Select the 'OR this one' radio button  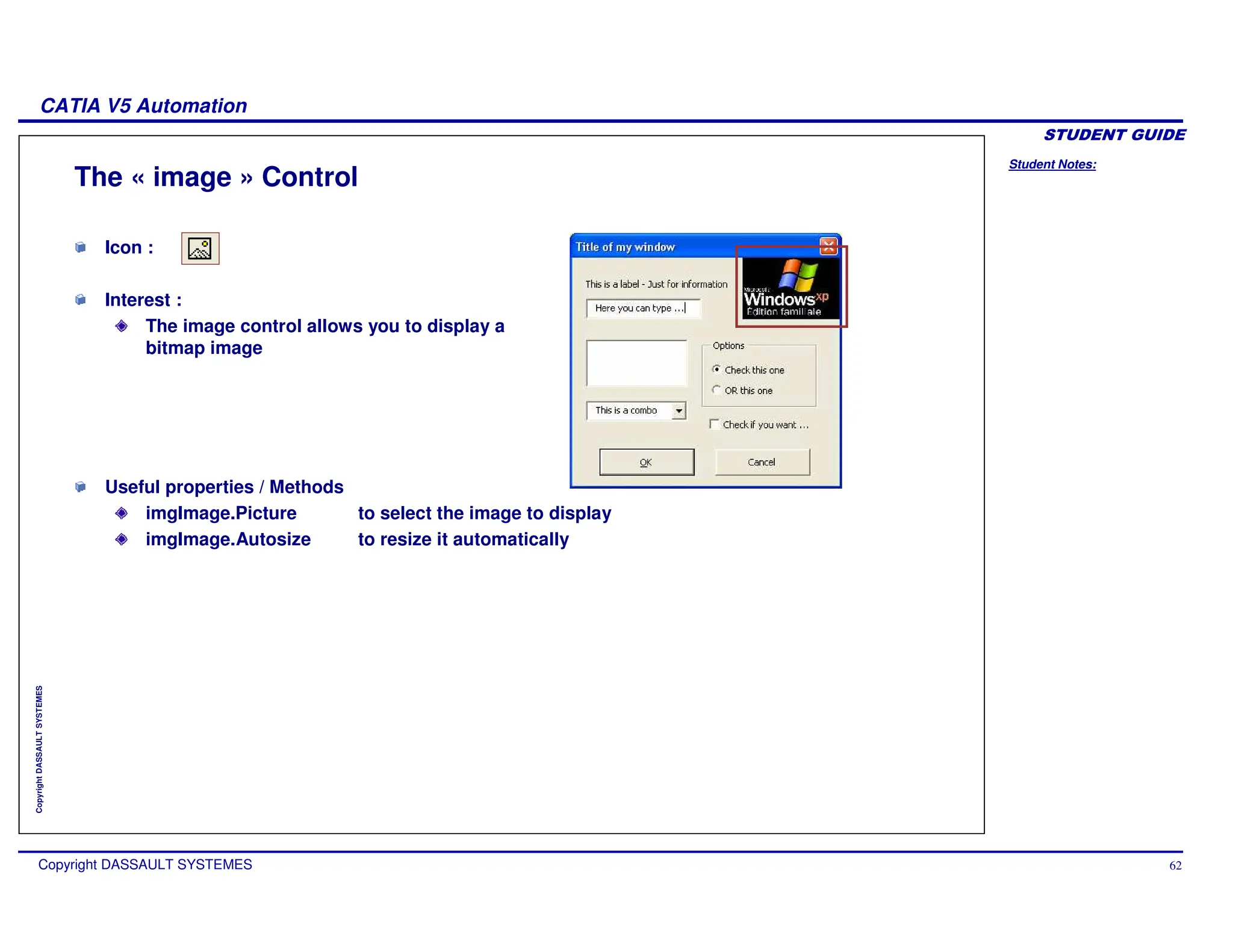click(716, 390)
